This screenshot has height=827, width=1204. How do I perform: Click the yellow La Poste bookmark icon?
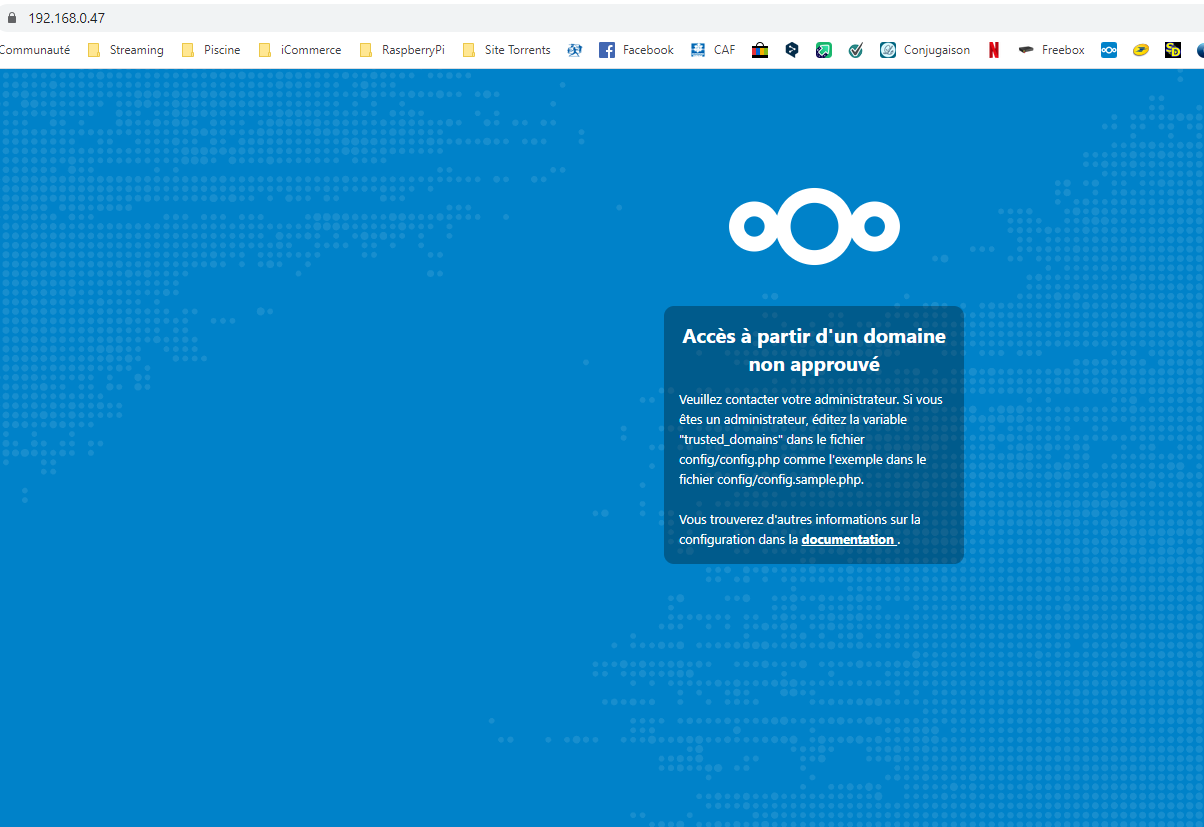[x=1140, y=50]
